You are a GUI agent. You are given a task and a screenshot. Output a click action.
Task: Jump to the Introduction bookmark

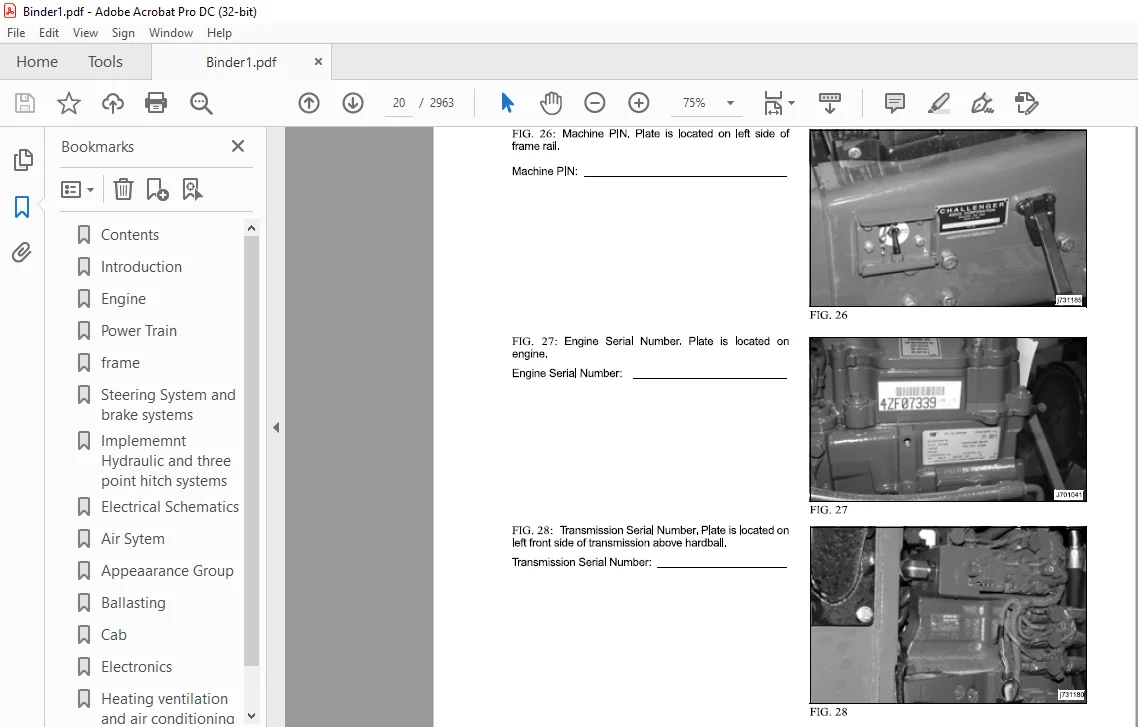(142, 266)
